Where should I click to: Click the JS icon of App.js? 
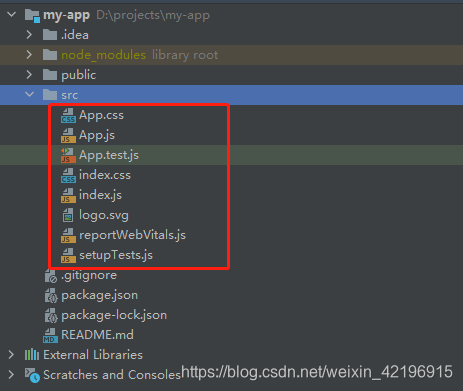click(68, 135)
